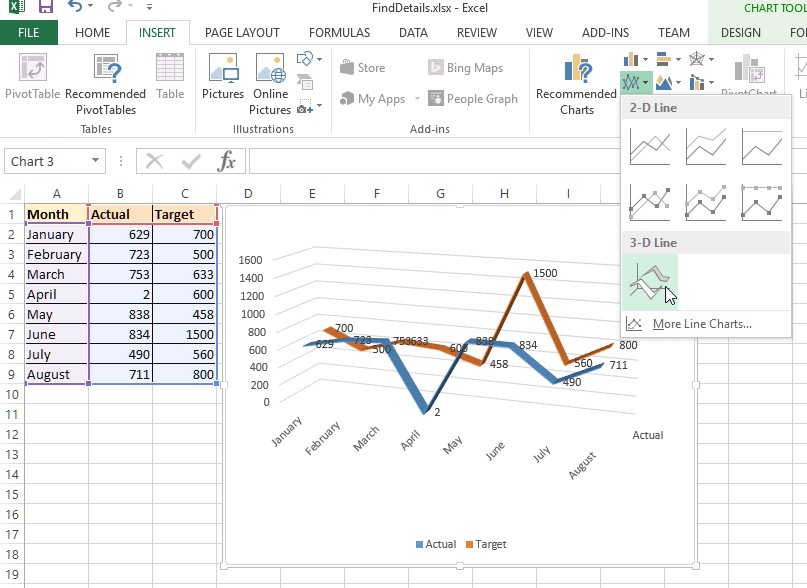Open the TEAM tab
This screenshot has width=807, height=588.
click(674, 32)
